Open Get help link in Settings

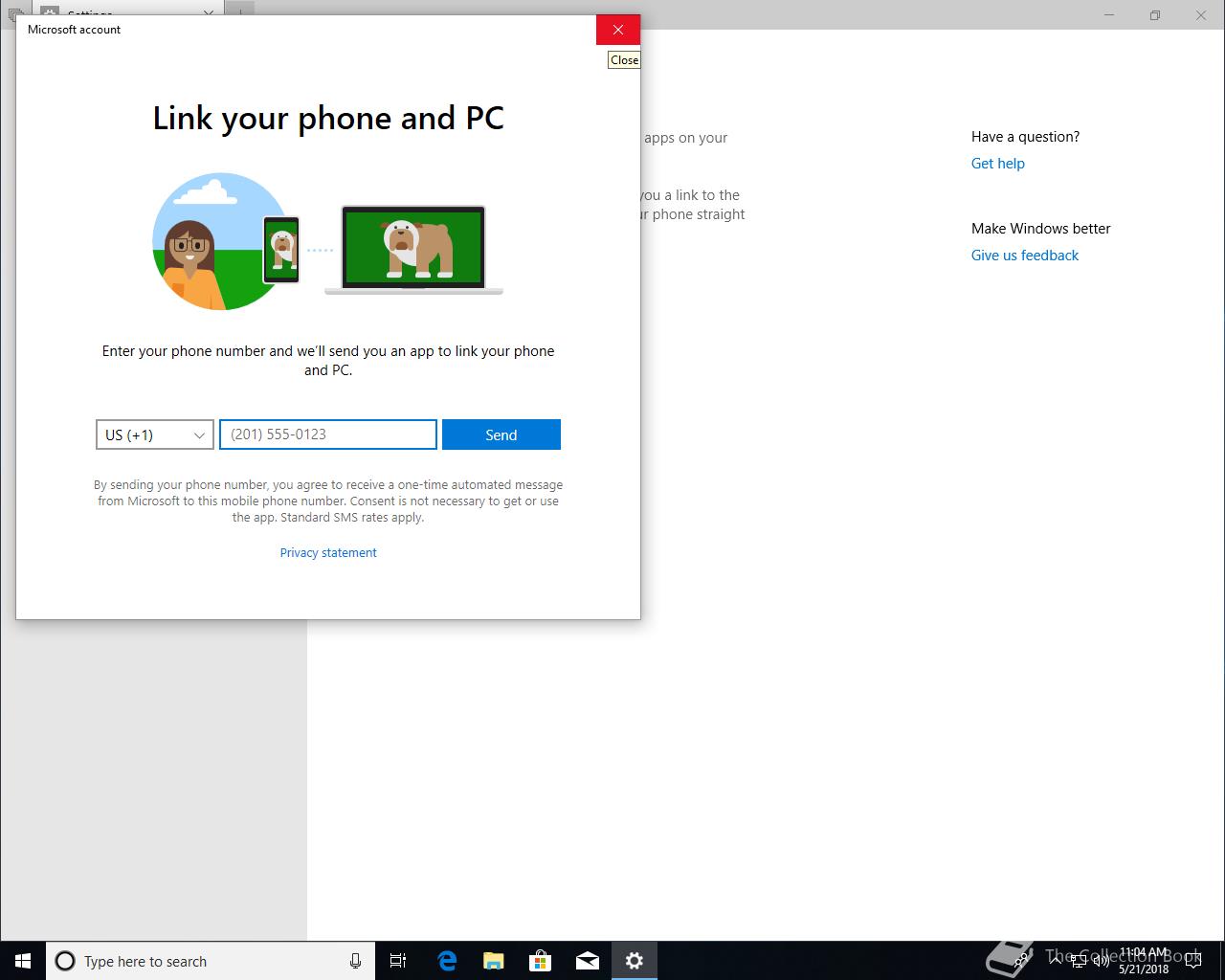[997, 164]
